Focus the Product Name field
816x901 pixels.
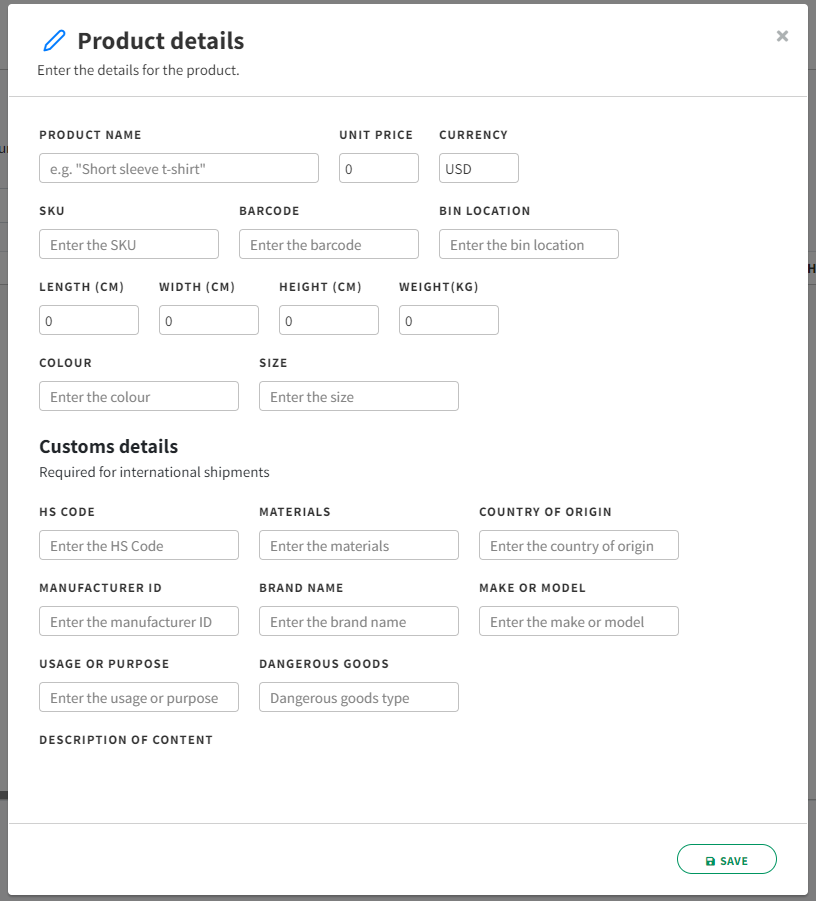pos(179,168)
